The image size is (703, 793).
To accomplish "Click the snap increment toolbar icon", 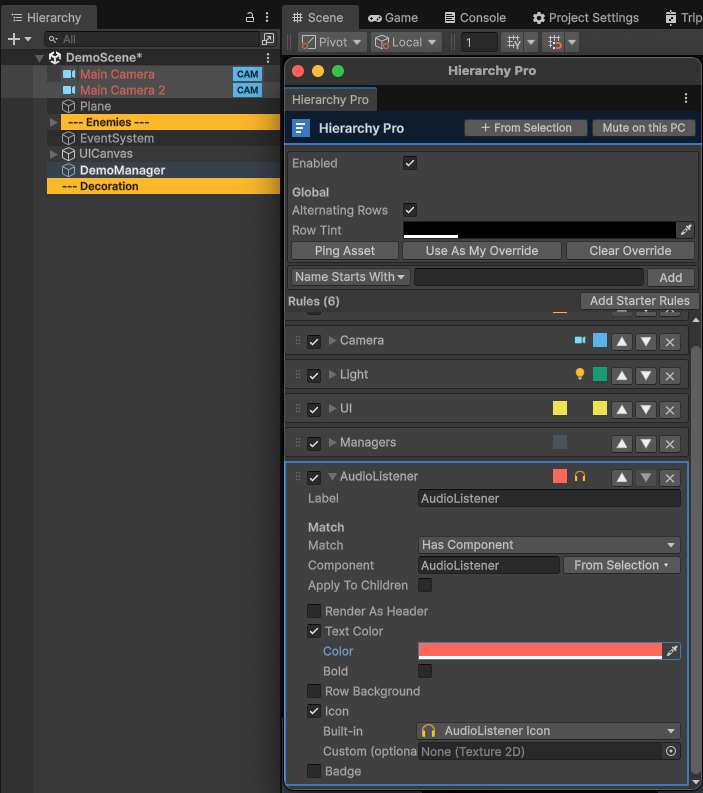I will click(555, 42).
